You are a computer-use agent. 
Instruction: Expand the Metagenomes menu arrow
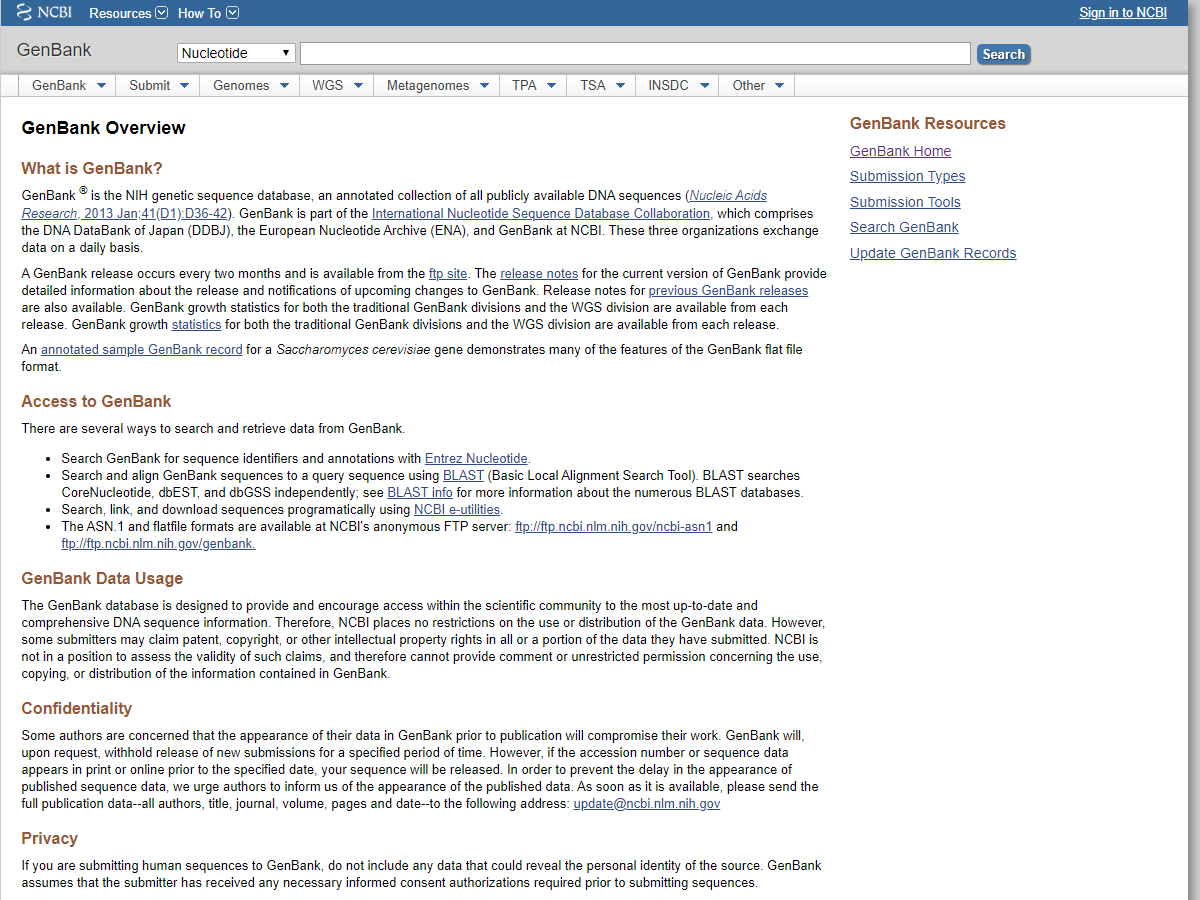[x=484, y=86]
